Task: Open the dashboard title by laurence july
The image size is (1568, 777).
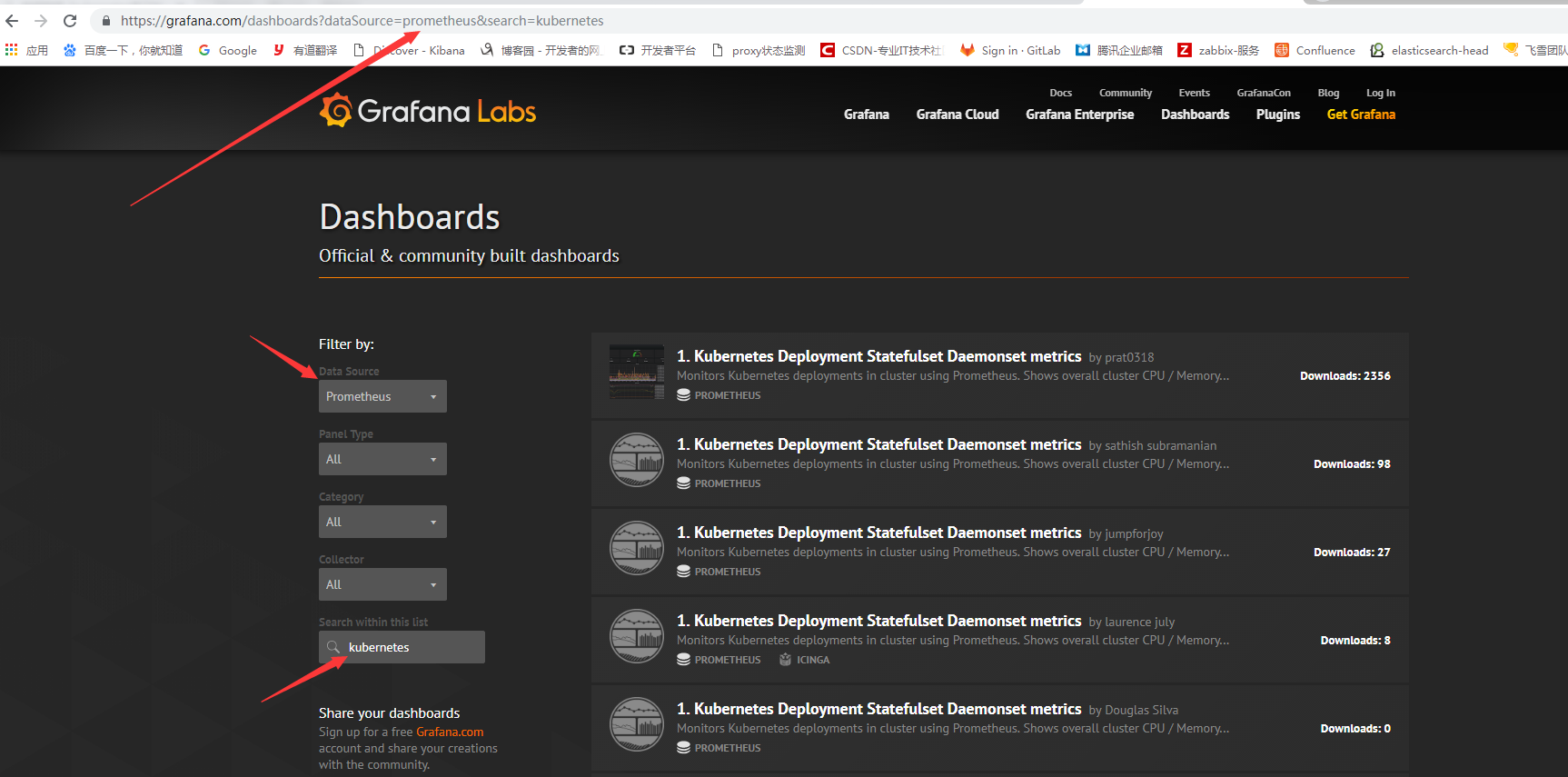Action: point(878,621)
